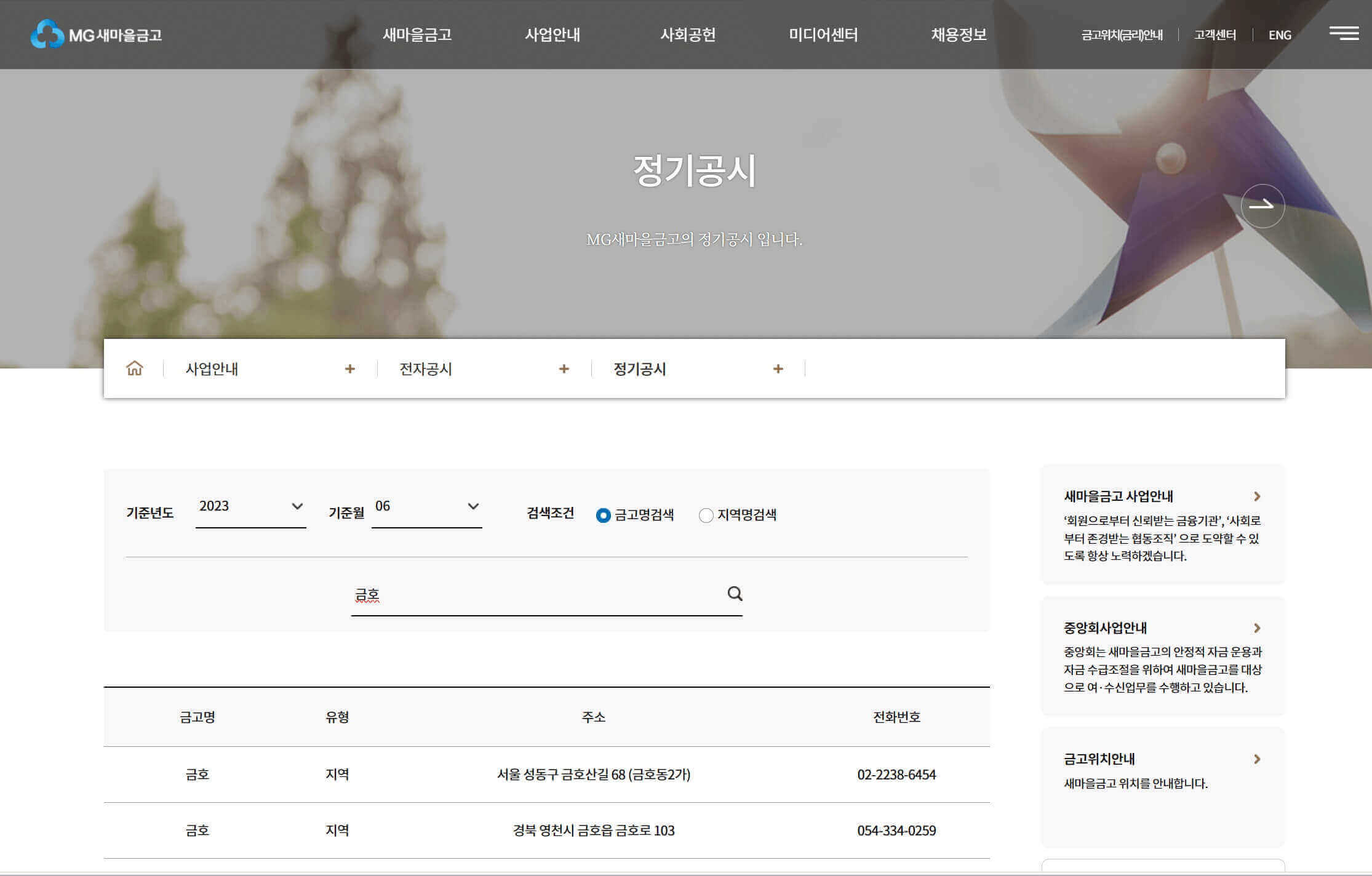Expand the 전자공시 breadcrumb plus menu
This screenshot has width=1372, height=876.
[x=563, y=368]
